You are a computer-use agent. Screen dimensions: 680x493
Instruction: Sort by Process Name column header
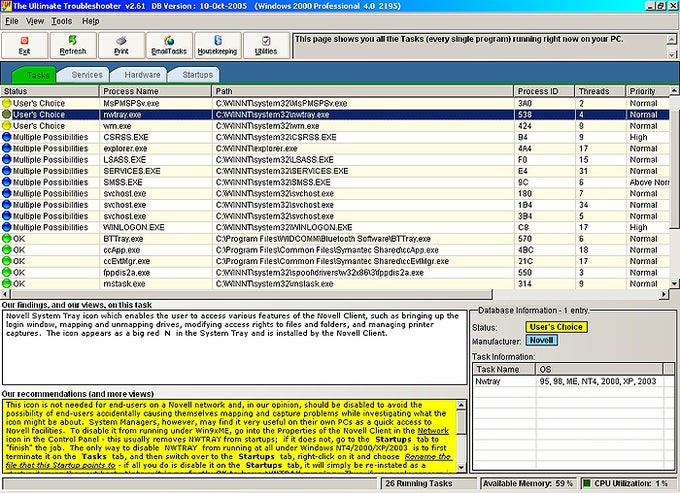[x=155, y=91]
